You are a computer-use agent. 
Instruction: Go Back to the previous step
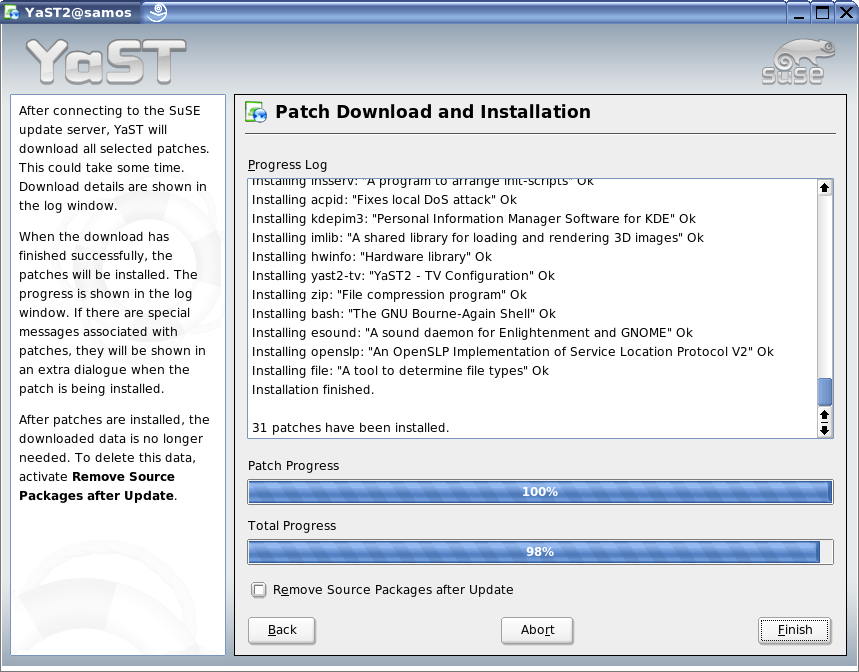(282, 630)
